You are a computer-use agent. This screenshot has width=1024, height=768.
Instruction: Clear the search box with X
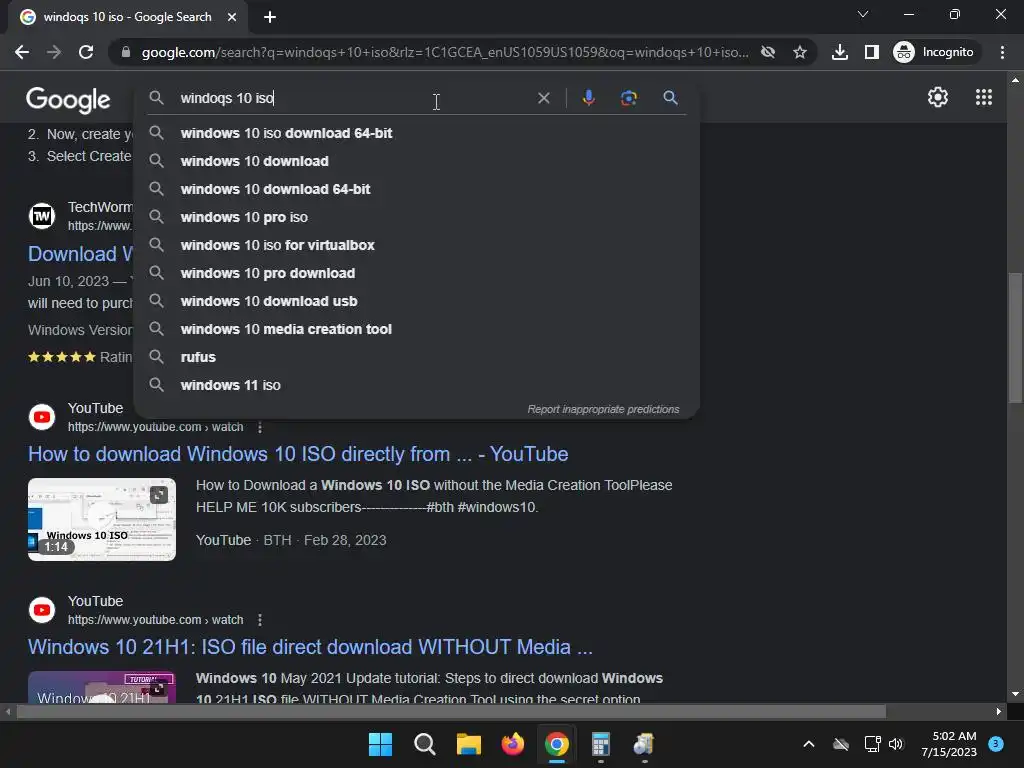[x=543, y=98]
